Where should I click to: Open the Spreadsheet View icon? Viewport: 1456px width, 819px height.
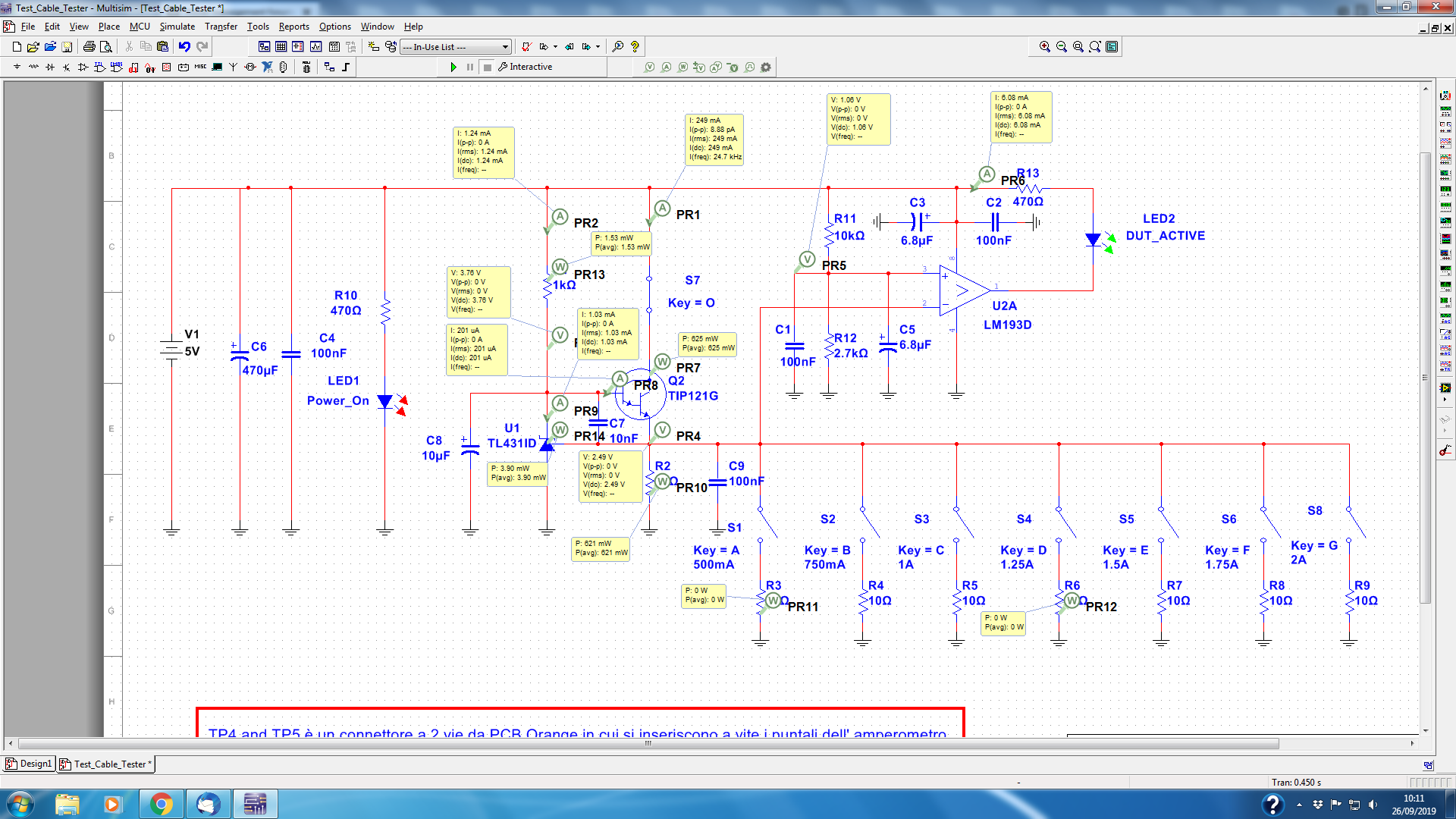click(281, 47)
